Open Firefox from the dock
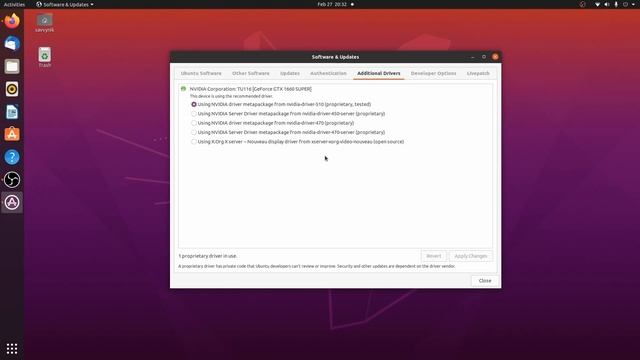Viewport: 640px width, 360px height. coord(12,21)
